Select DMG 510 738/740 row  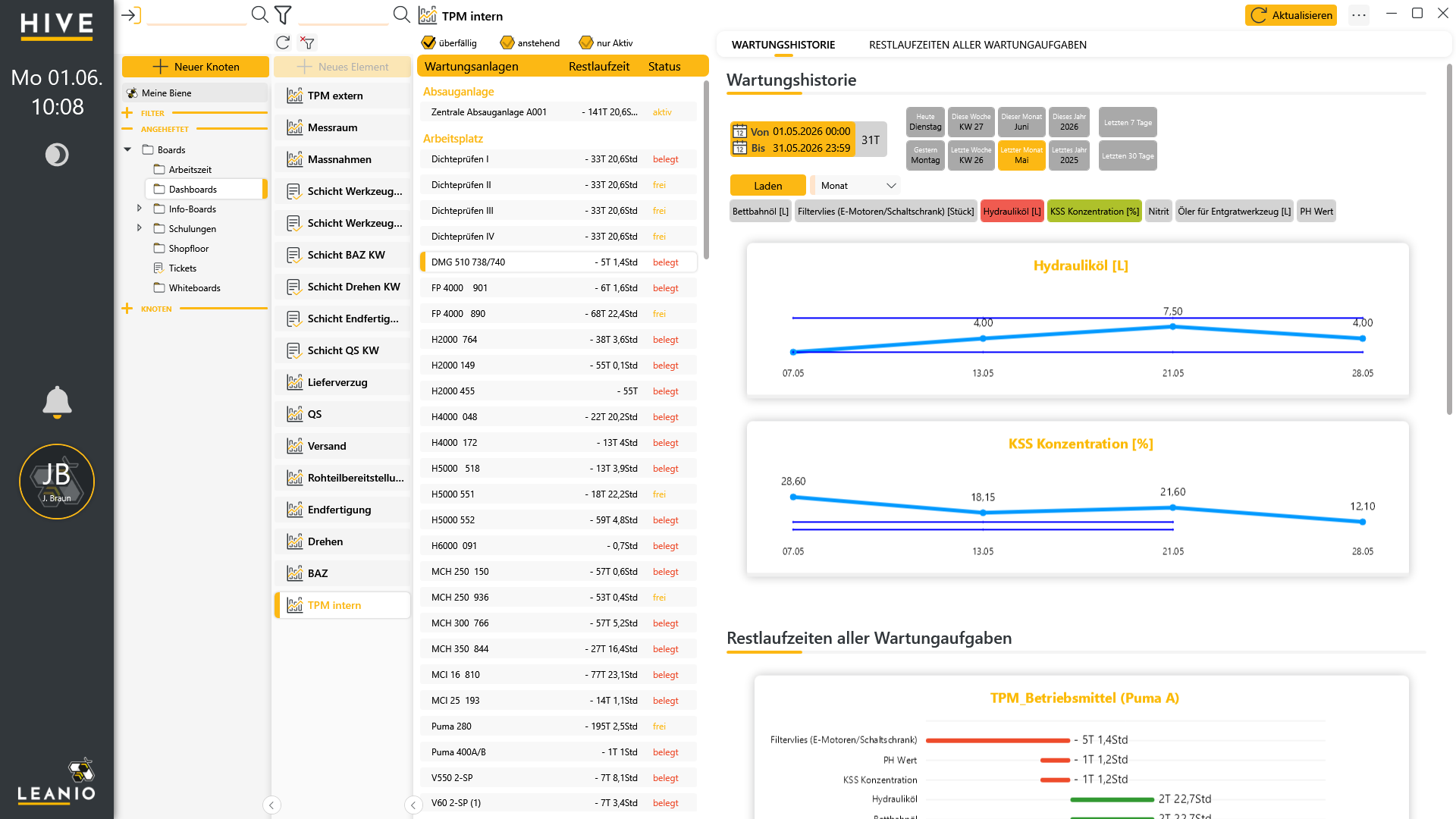point(558,262)
